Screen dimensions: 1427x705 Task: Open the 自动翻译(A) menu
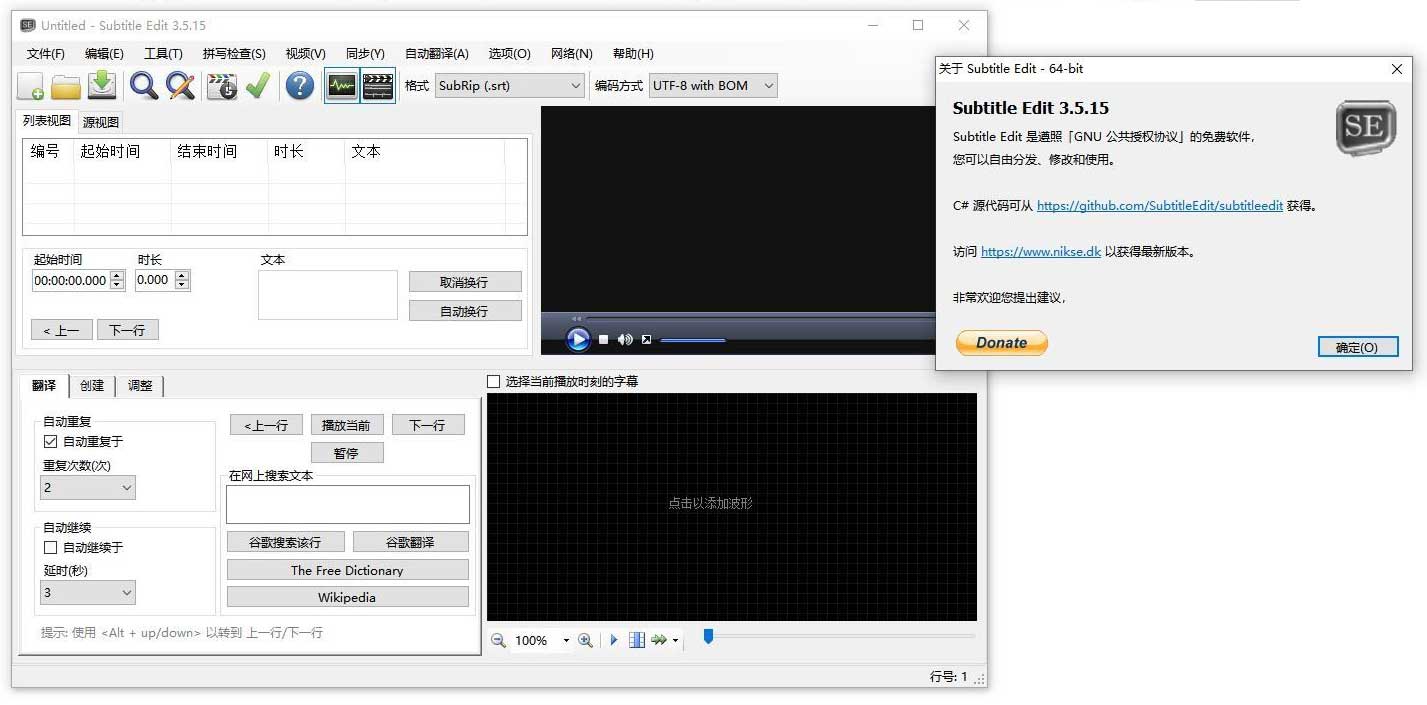437,54
